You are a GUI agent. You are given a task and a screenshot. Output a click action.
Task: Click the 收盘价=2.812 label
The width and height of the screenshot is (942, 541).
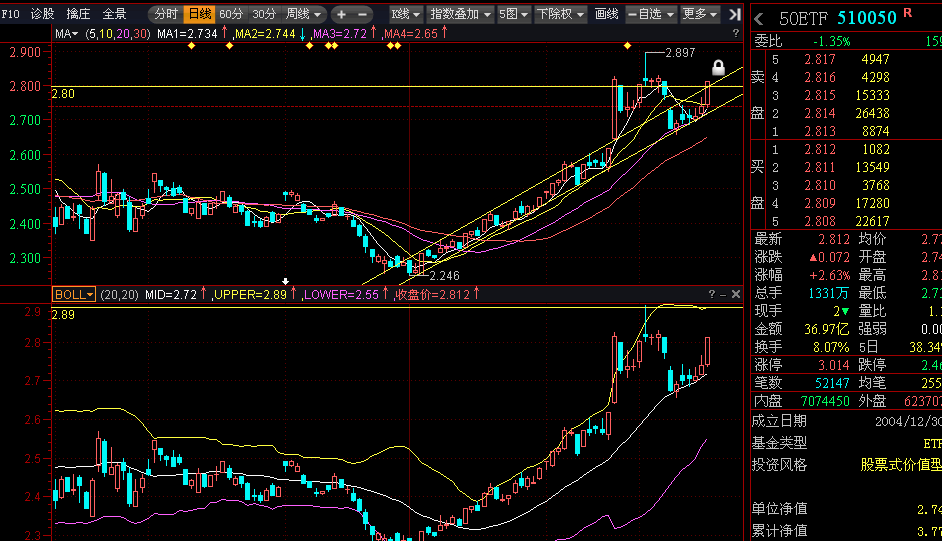[432, 294]
